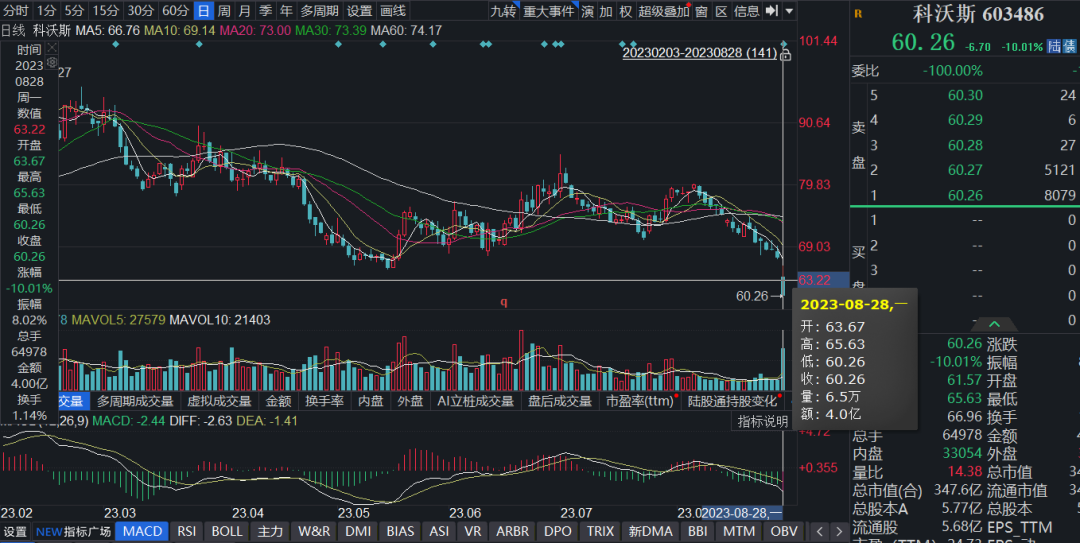Click the 指标说明 indicator description button
Screen dimensions: 1080x543
click(763, 422)
